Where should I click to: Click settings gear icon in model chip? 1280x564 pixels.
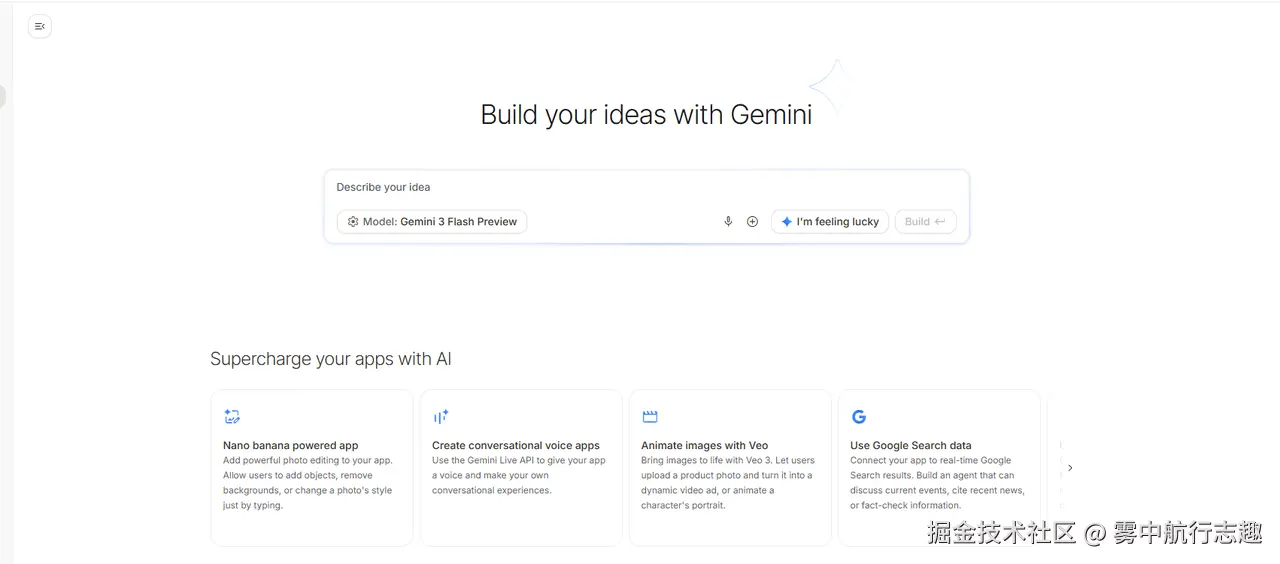pos(353,222)
